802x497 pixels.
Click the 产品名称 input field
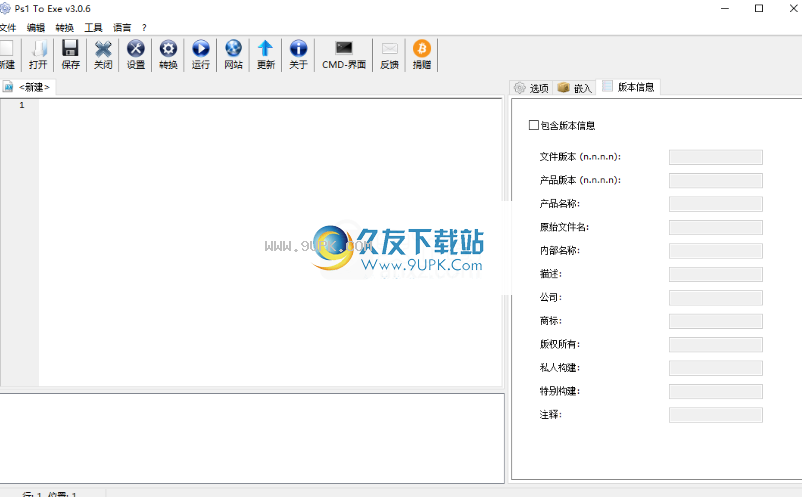716,204
